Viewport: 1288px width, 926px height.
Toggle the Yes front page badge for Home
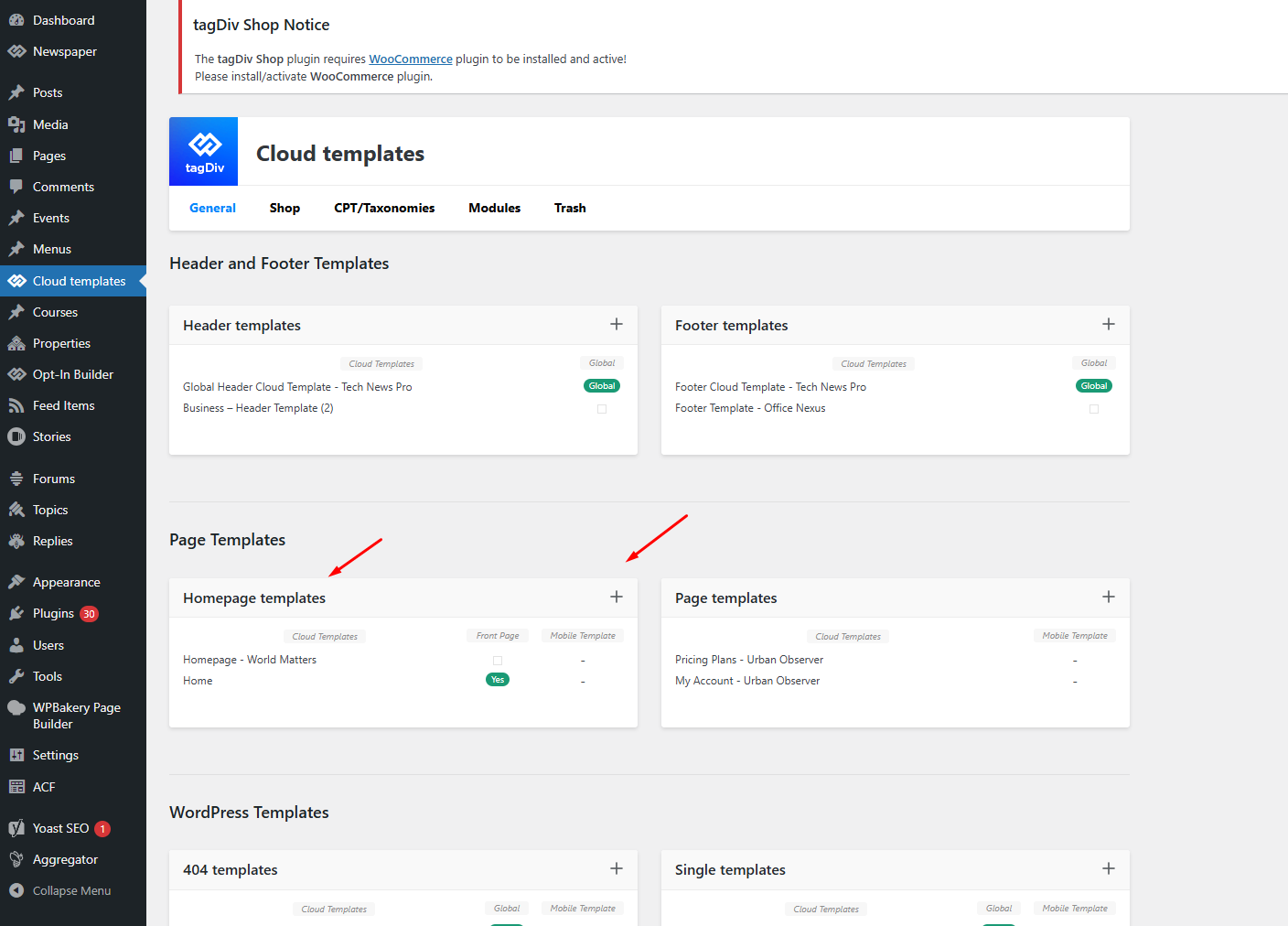point(498,680)
